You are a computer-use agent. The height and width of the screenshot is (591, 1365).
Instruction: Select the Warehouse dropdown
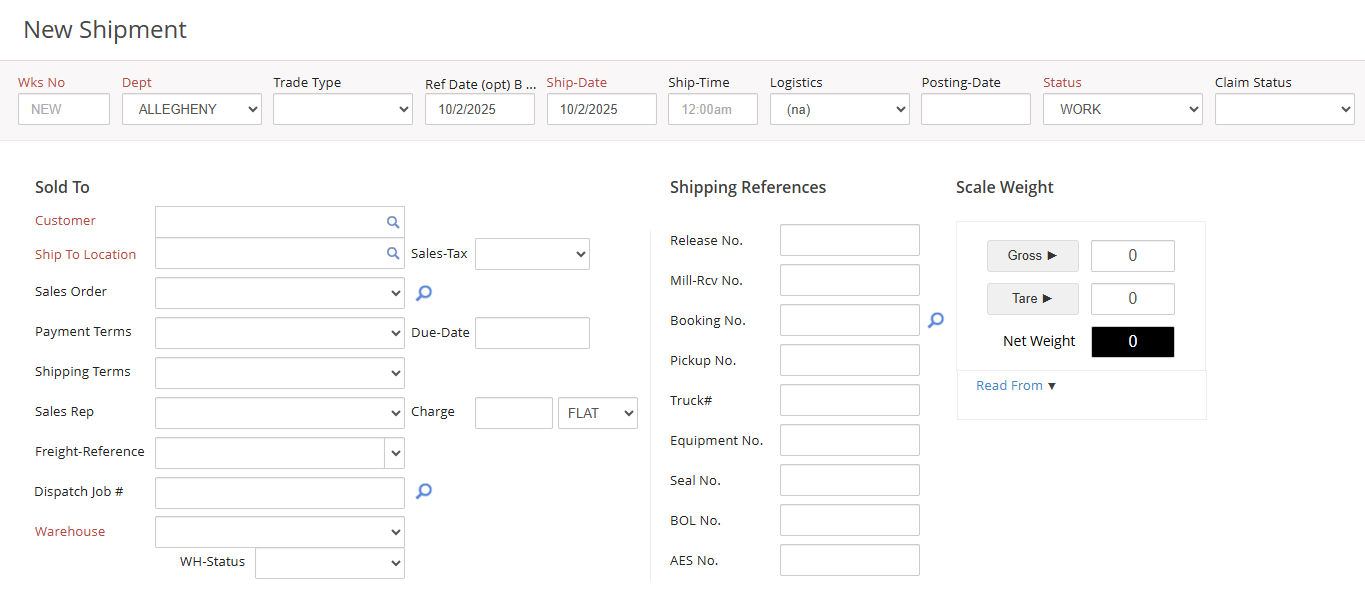tap(280, 532)
